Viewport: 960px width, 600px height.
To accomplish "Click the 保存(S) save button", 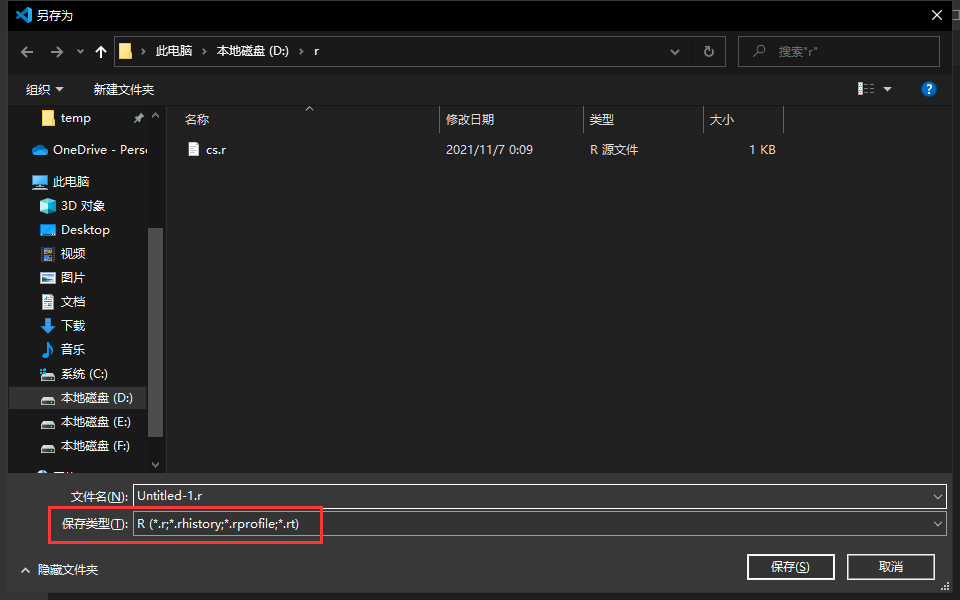I will click(x=790, y=566).
